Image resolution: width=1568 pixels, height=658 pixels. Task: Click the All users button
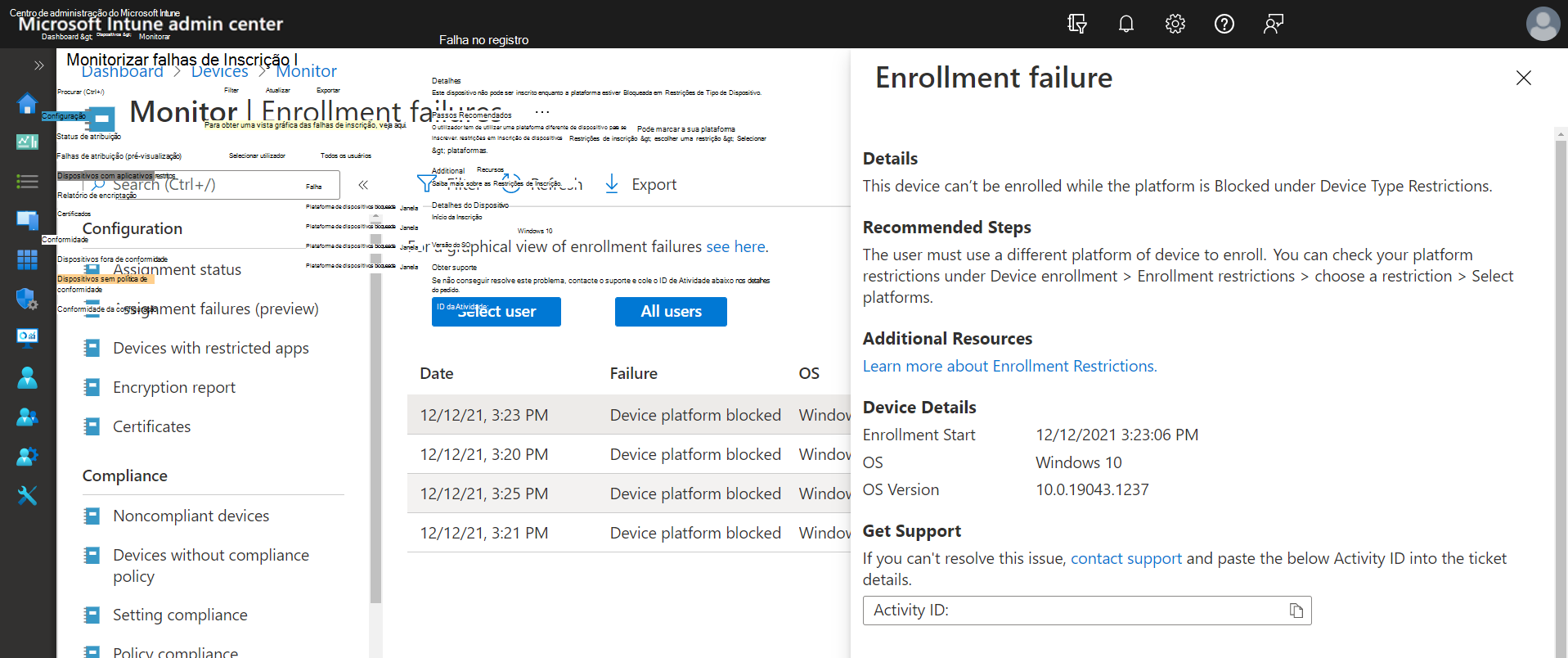pyautogui.click(x=670, y=312)
